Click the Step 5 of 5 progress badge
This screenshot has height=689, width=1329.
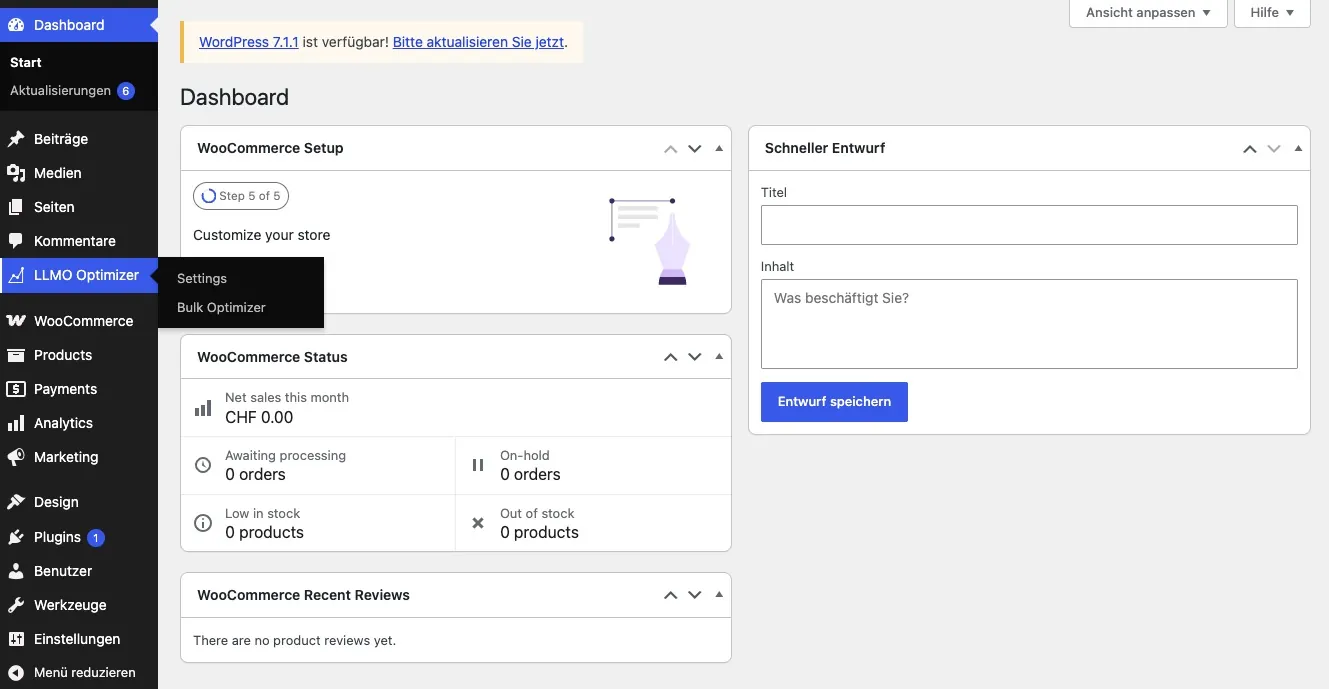click(241, 196)
